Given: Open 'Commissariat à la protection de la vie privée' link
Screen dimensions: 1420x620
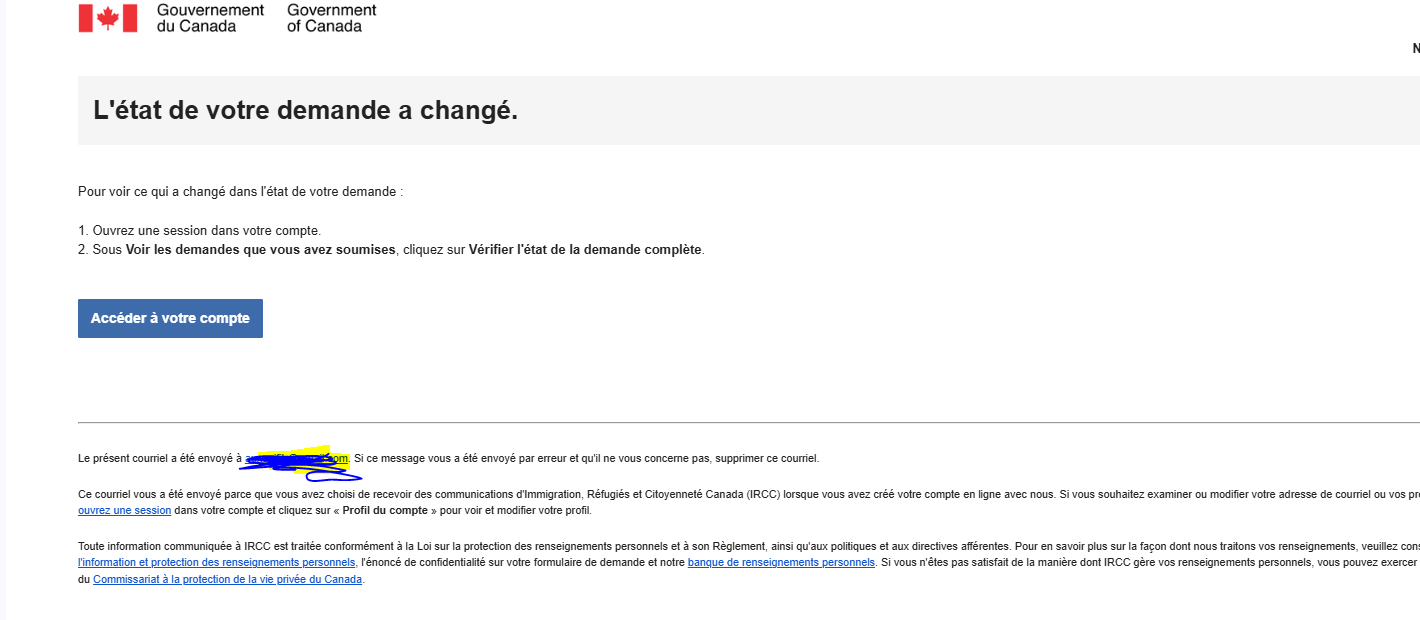Looking at the screenshot, I should 227,579.
